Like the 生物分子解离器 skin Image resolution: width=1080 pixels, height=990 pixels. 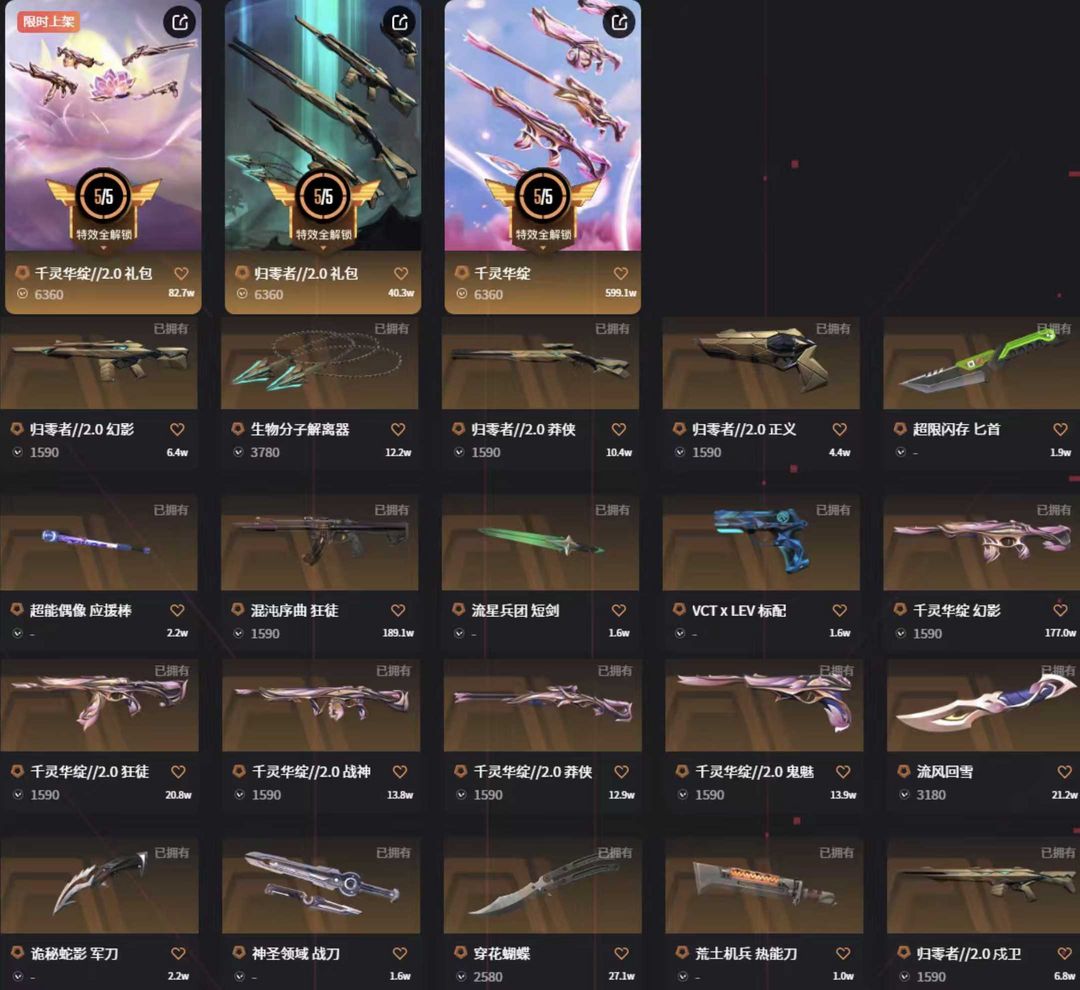[398, 429]
